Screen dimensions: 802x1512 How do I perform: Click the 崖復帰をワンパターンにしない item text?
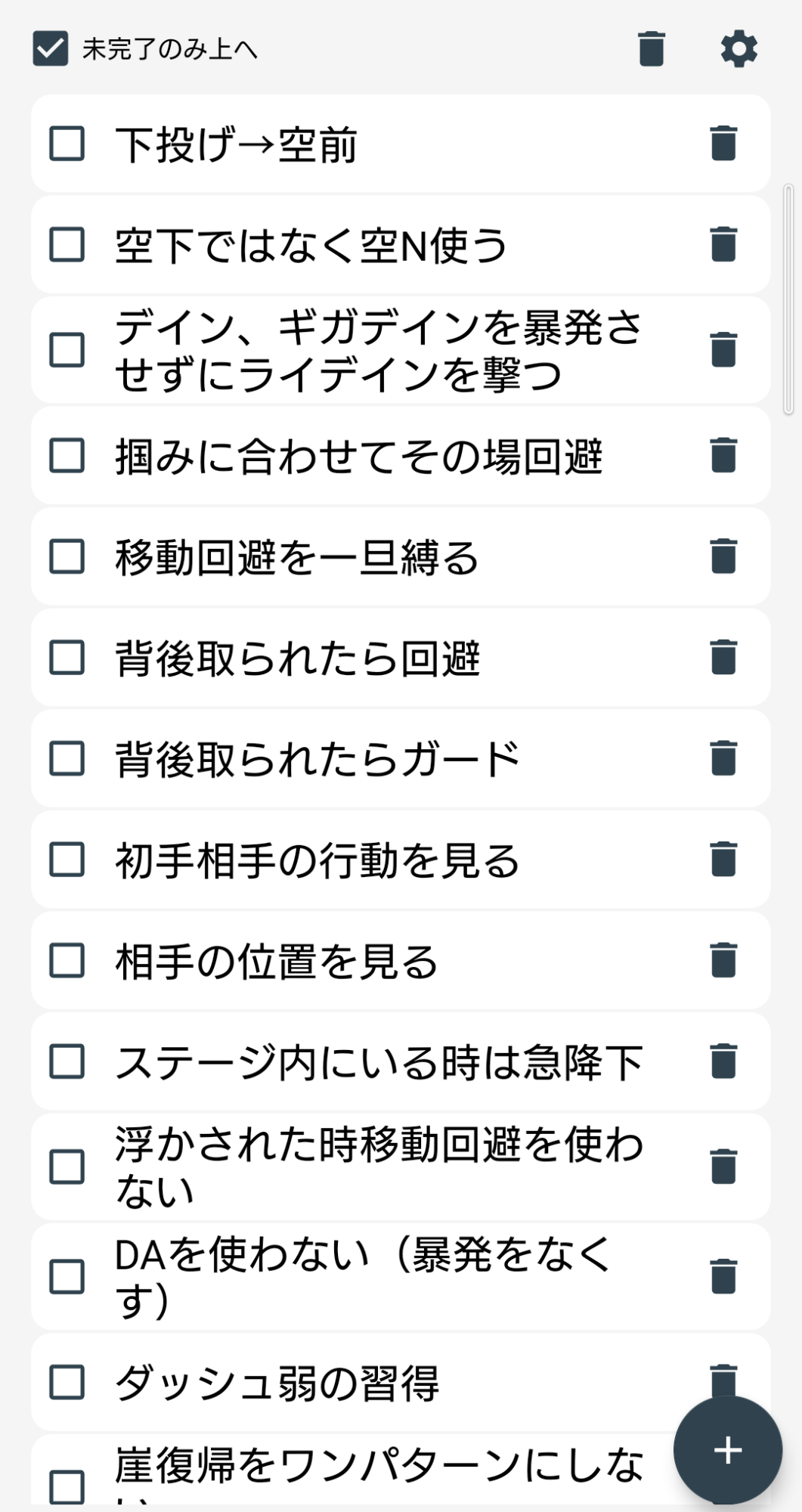click(378, 1467)
